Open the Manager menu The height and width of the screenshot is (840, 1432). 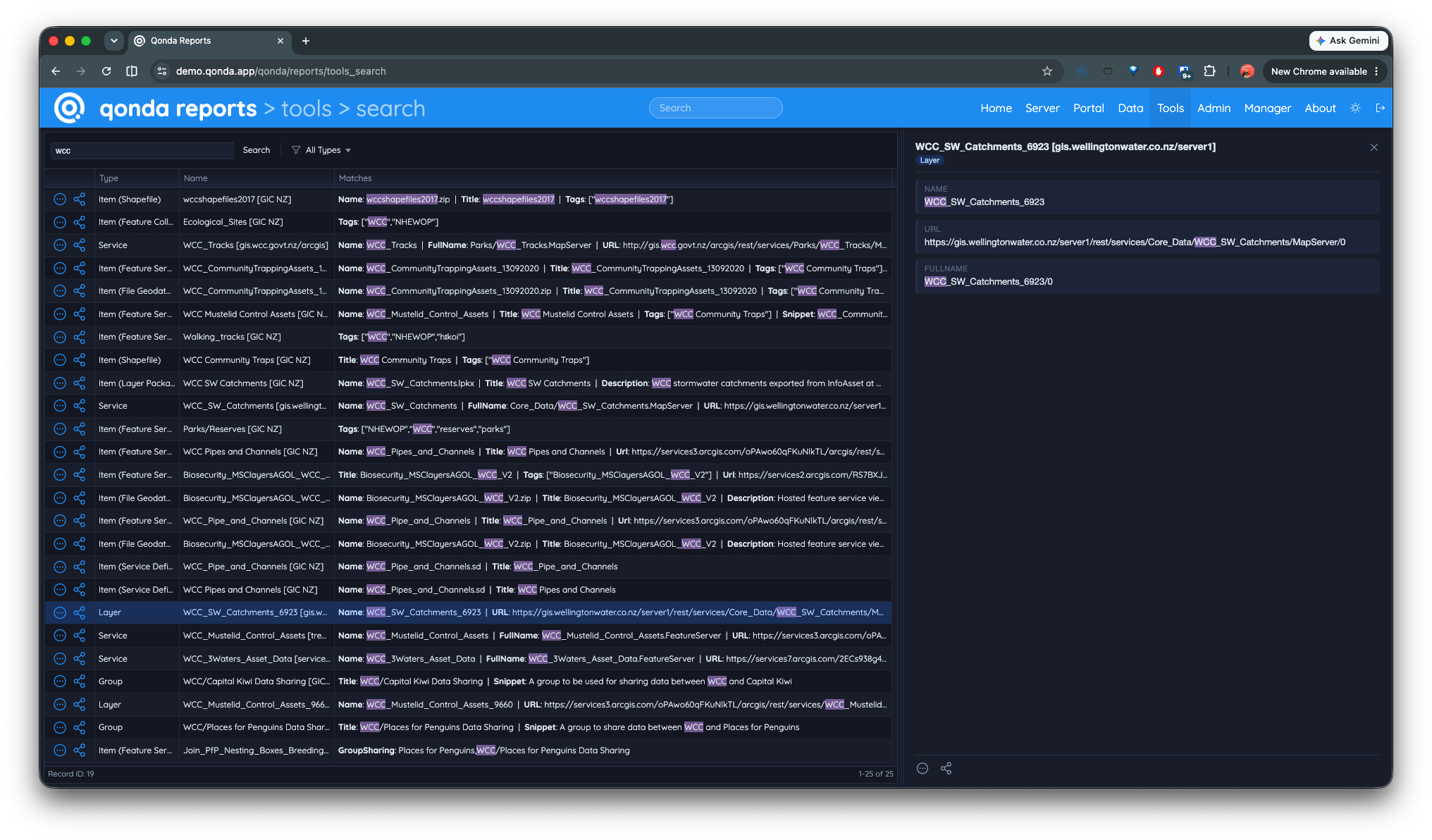click(1268, 108)
